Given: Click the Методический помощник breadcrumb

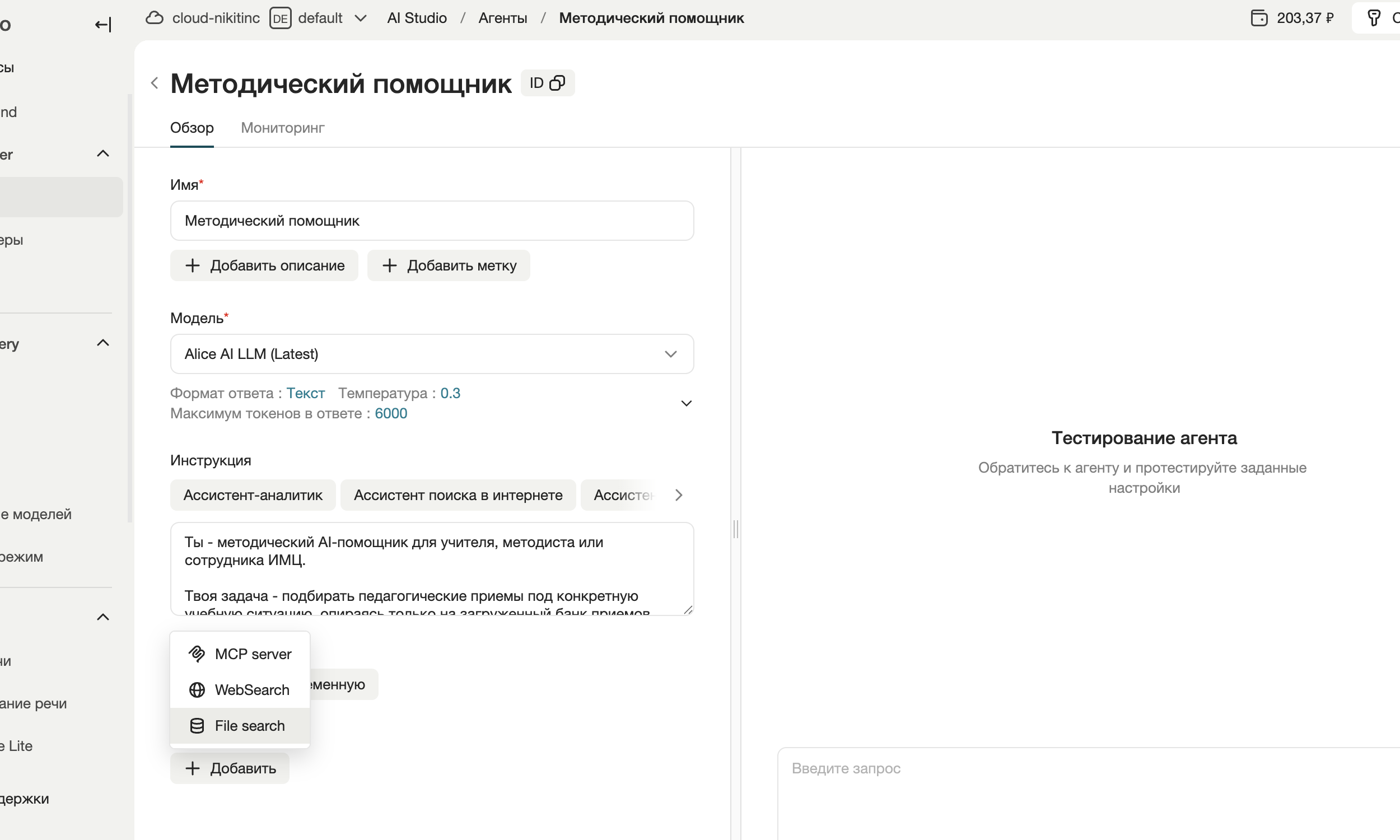Looking at the screenshot, I should tap(651, 18).
